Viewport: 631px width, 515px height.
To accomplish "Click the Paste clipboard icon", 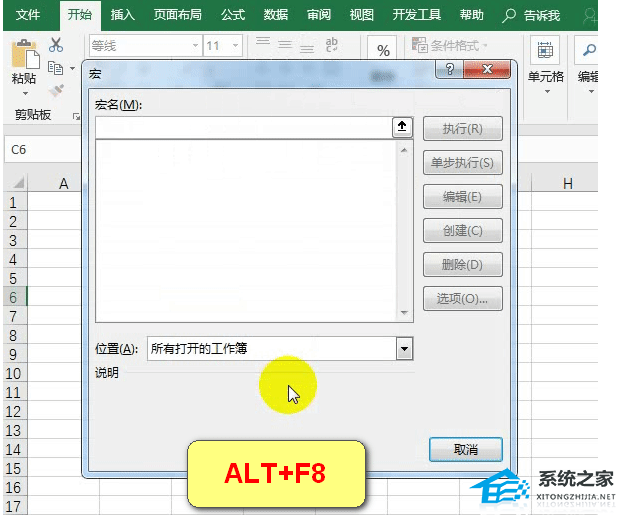I will click(25, 54).
